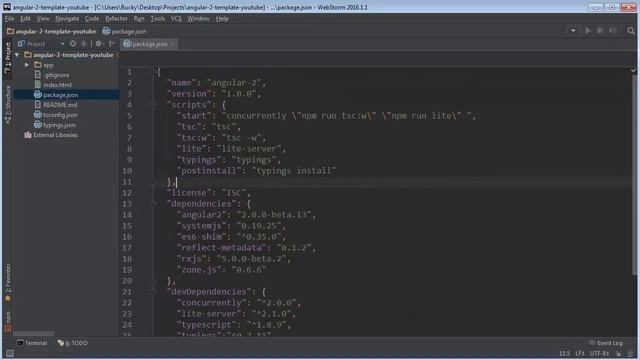
Task: Open the Help menu
Action: coord(222,19)
